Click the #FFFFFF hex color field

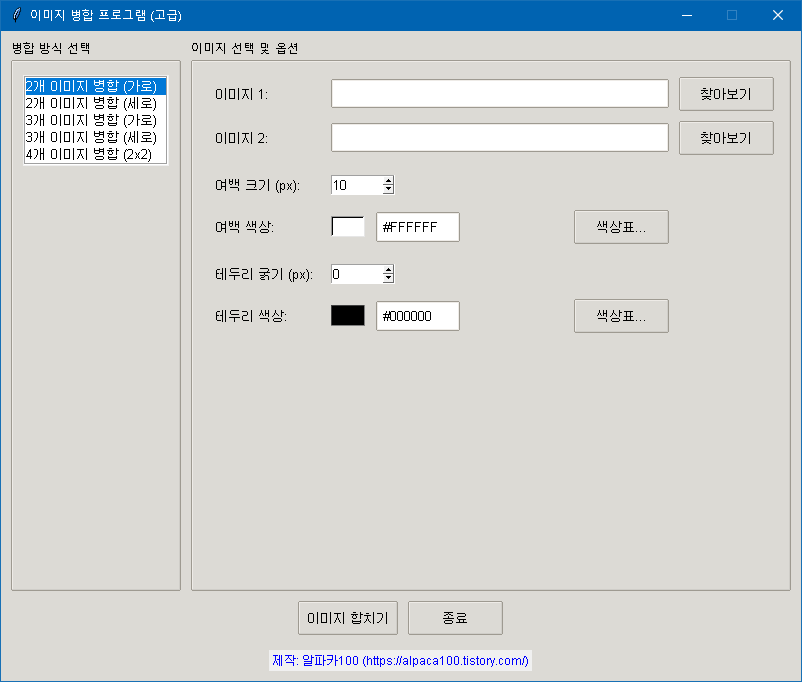pyautogui.click(x=418, y=227)
